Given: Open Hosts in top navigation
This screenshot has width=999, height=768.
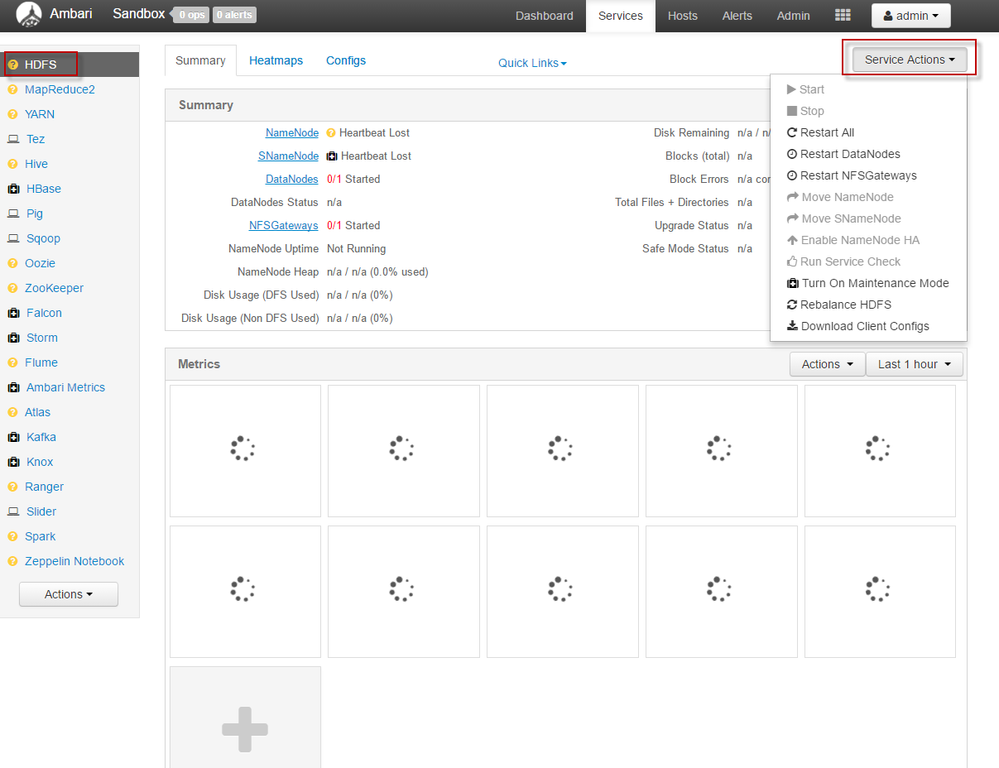Looking at the screenshot, I should point(682,16).
